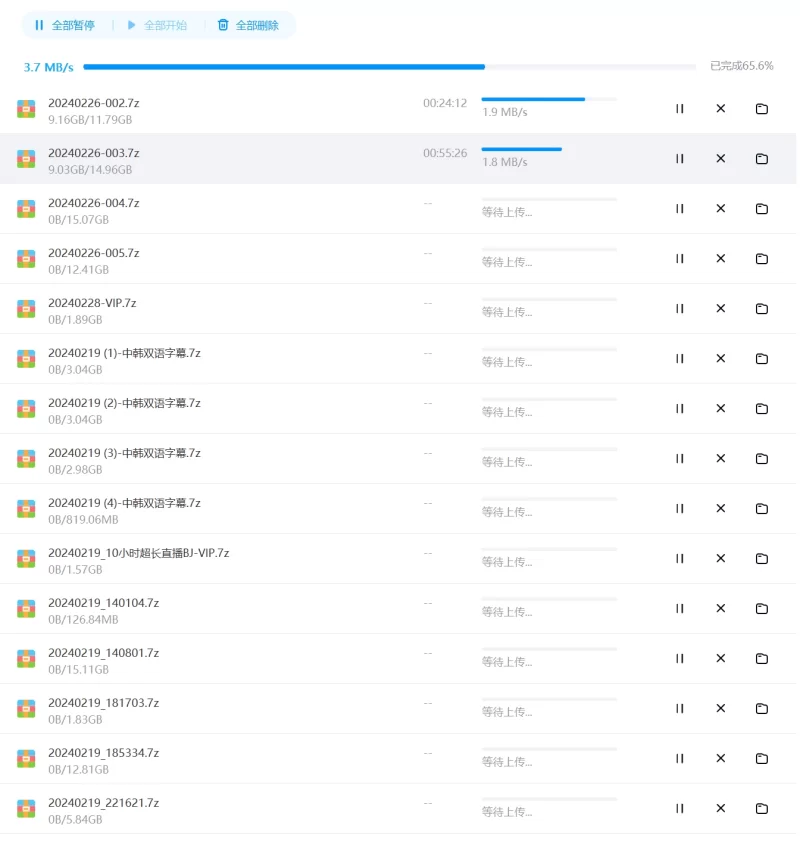This screenshot has width=800, height=861.
Task: Open folder for 20240226-004.7z
Action: [761, 209]
